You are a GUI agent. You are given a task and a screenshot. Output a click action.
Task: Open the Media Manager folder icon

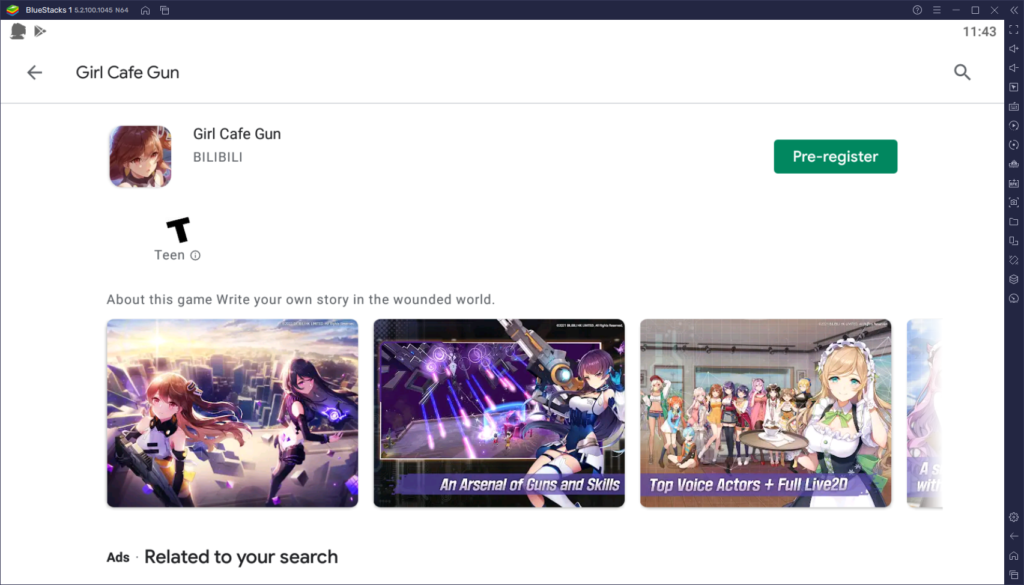[x=1013, y=224]
